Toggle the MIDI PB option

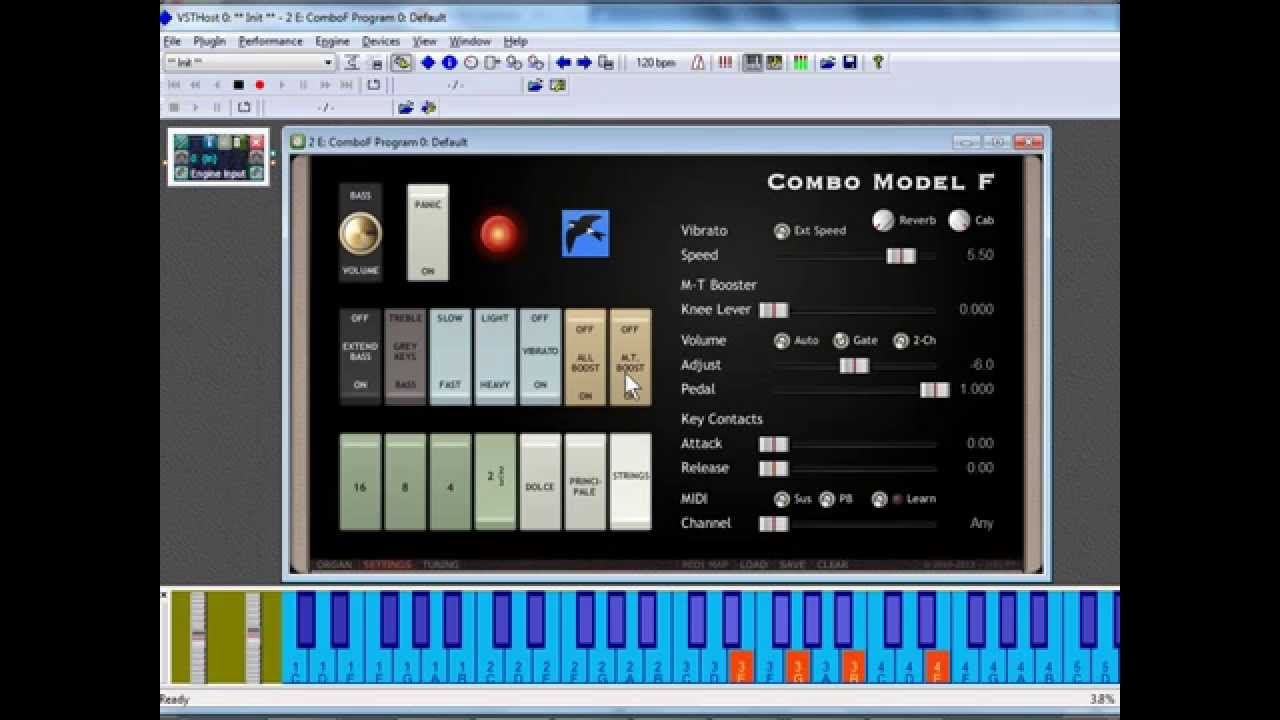coord(827,499)
